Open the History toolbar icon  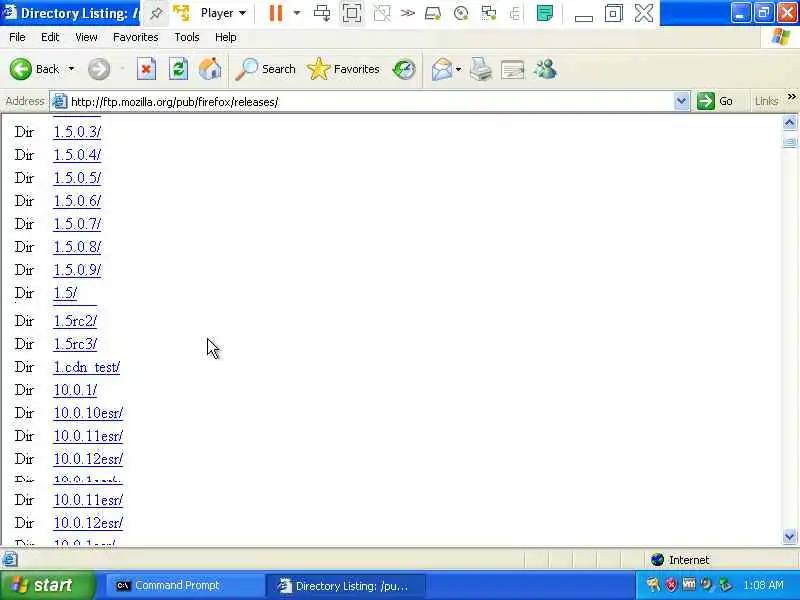[x=404, y=69]
